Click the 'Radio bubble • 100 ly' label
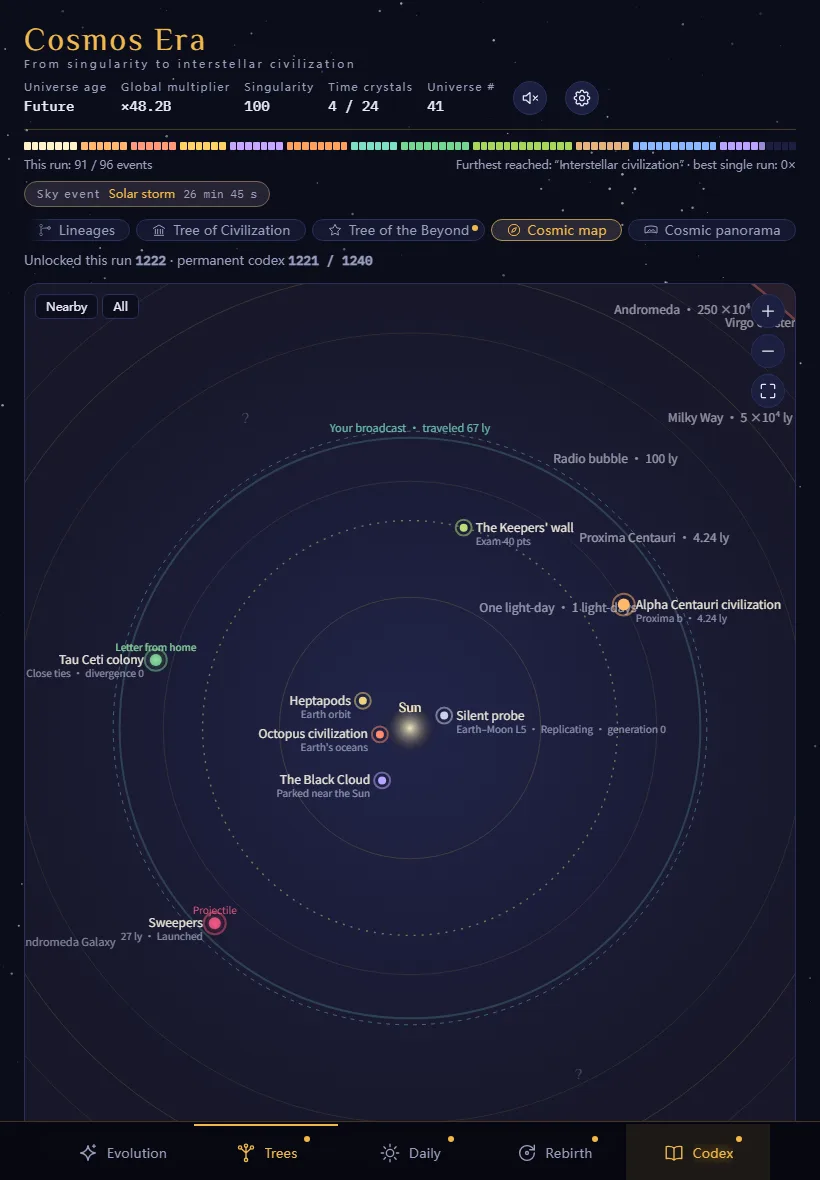The image size is (820, 1180). (x=615, y=458)
